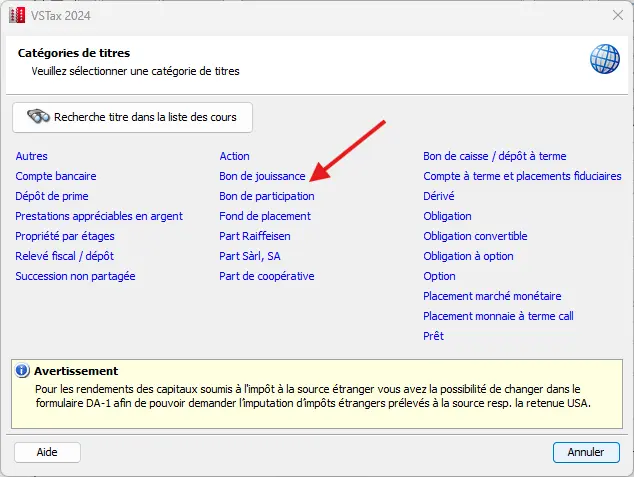This screenshot has width=634, height=477.
Task: Choose the Action securities category
Action: tap(235, 156)
